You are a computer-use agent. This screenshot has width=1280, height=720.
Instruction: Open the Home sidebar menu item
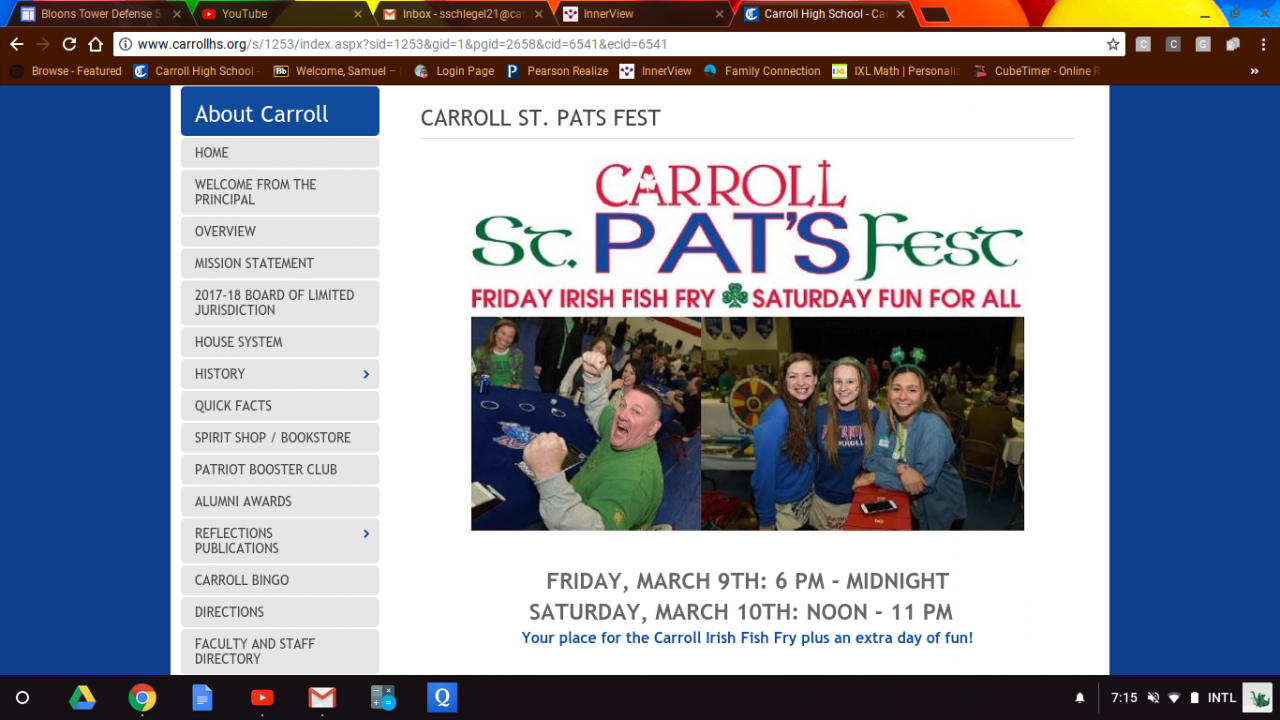280,153
